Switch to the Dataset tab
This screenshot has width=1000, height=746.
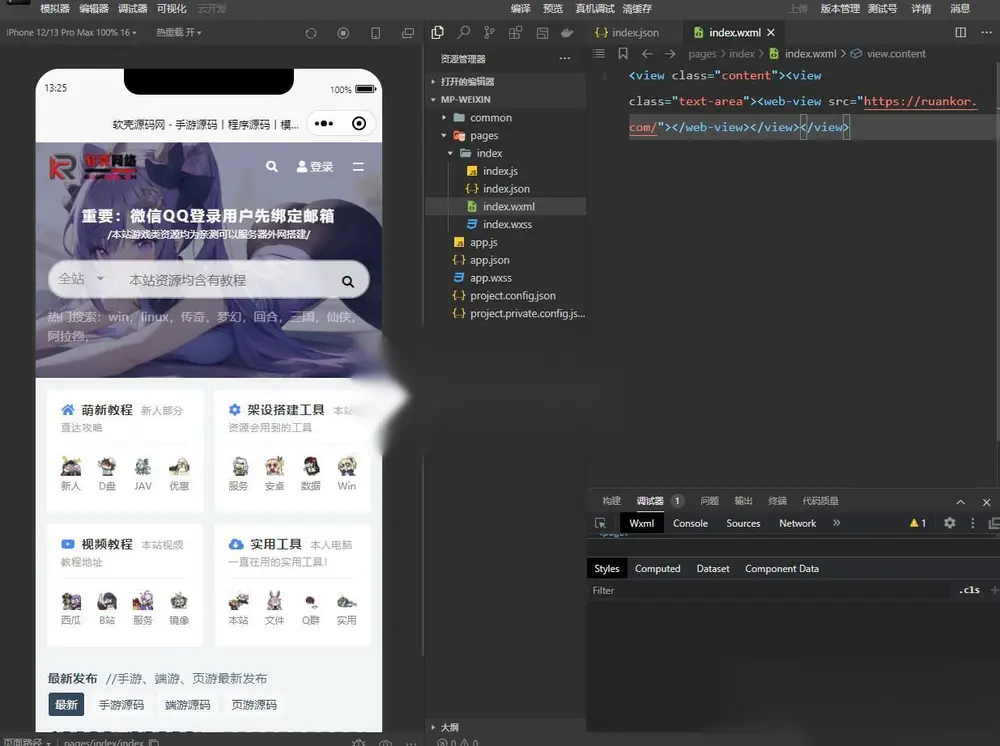713,569
